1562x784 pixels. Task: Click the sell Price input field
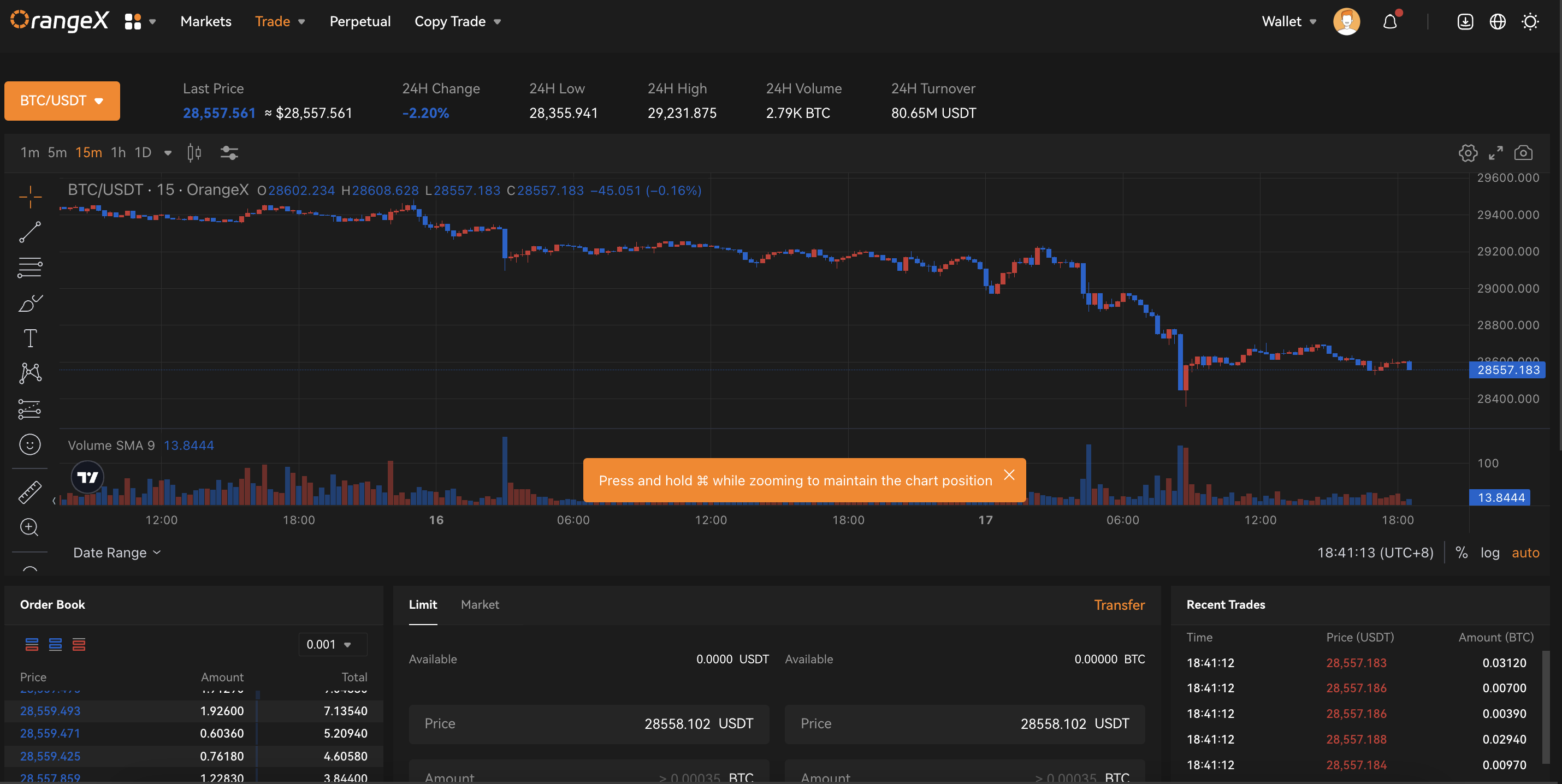point(965,724)
